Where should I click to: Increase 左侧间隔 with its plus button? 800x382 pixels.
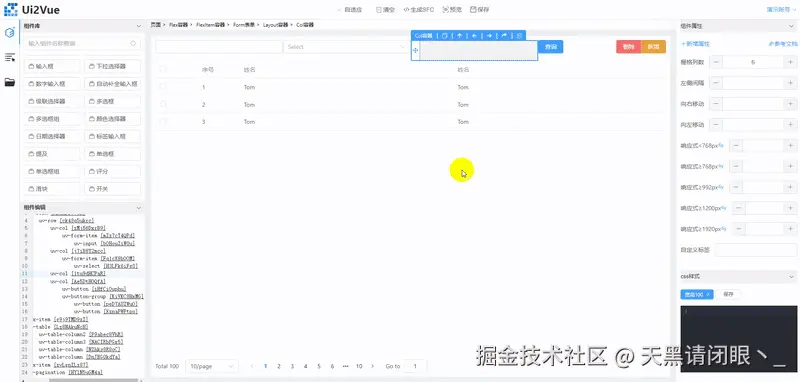pyautogui.click(x=790, y=83)
